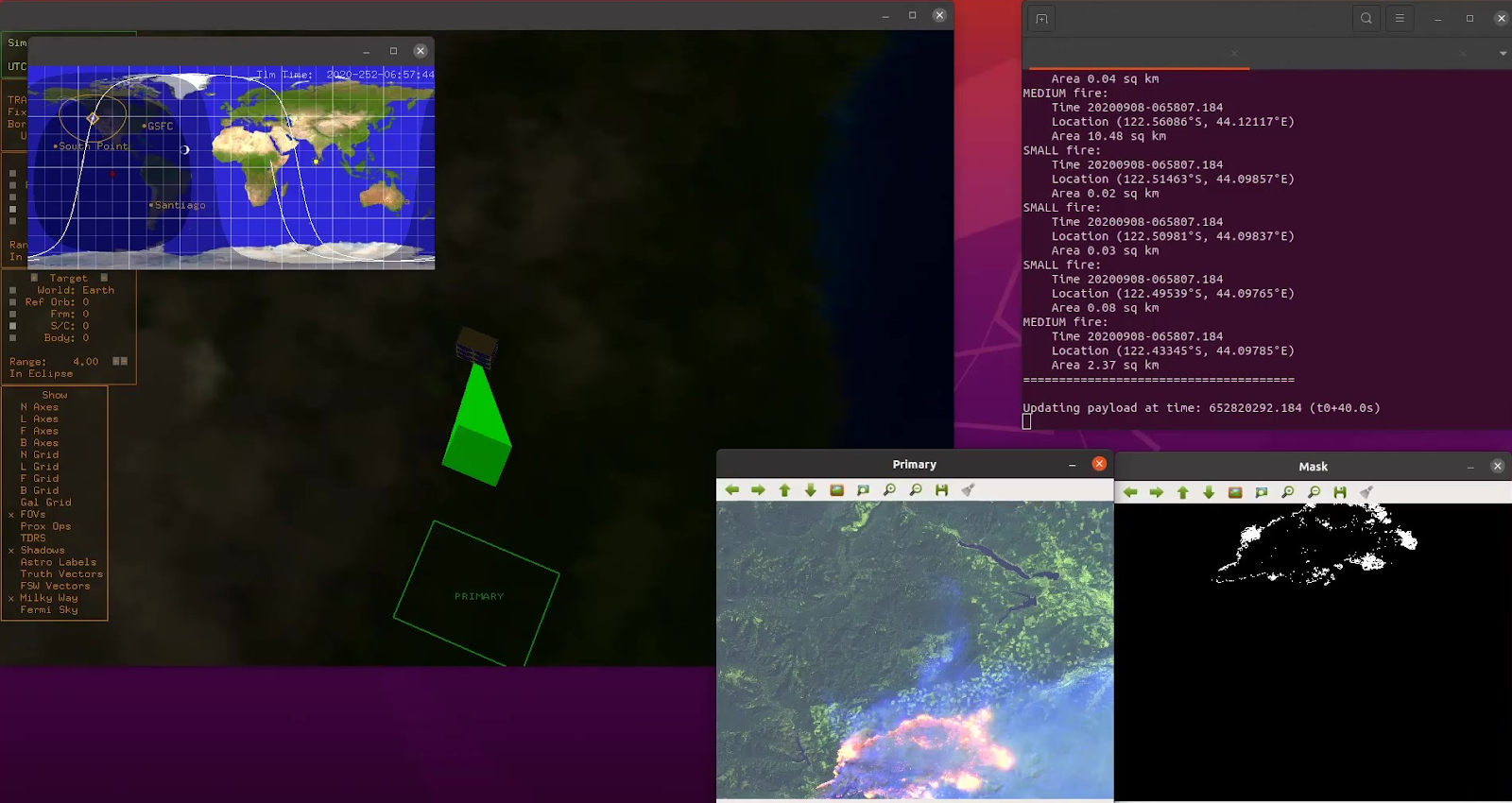The image size is (1512, 803).
Task: Click the N Axes option
Action: [39, 407]
